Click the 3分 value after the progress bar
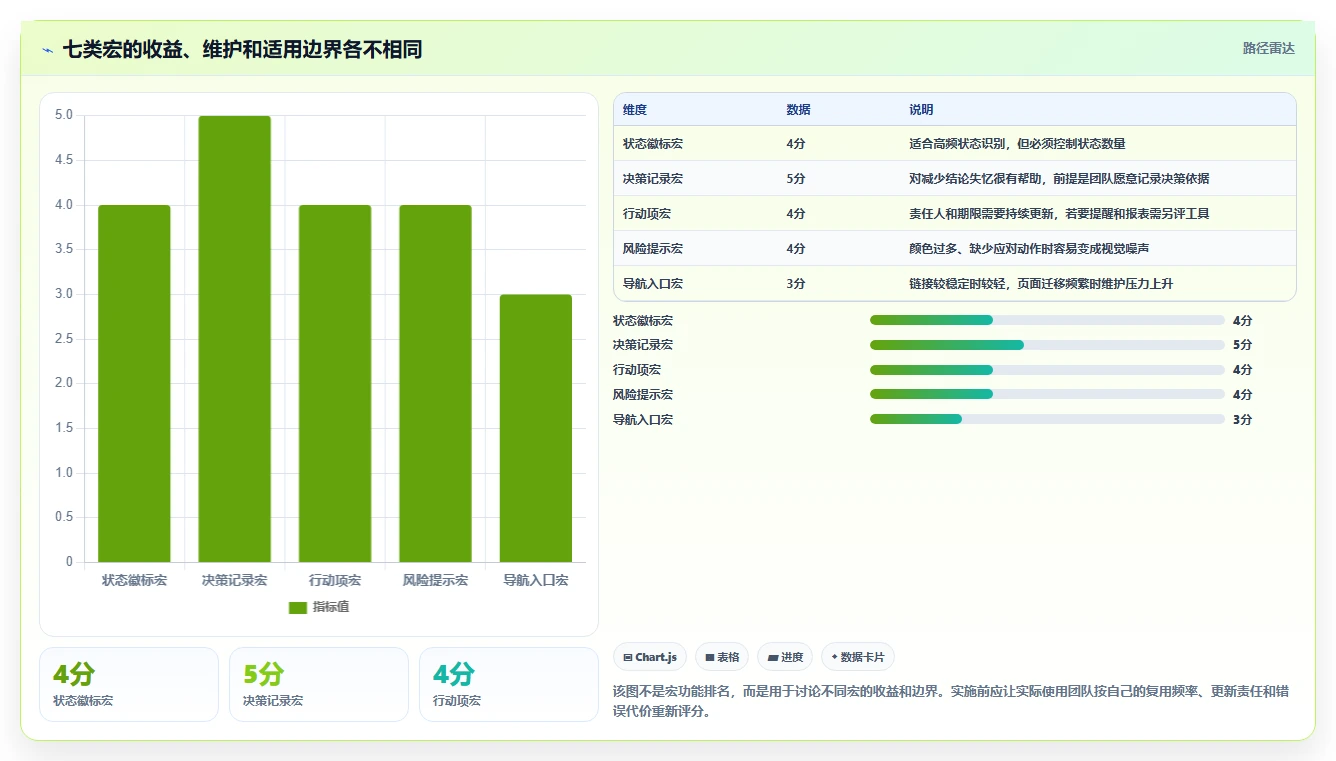 coord(1242,419)
